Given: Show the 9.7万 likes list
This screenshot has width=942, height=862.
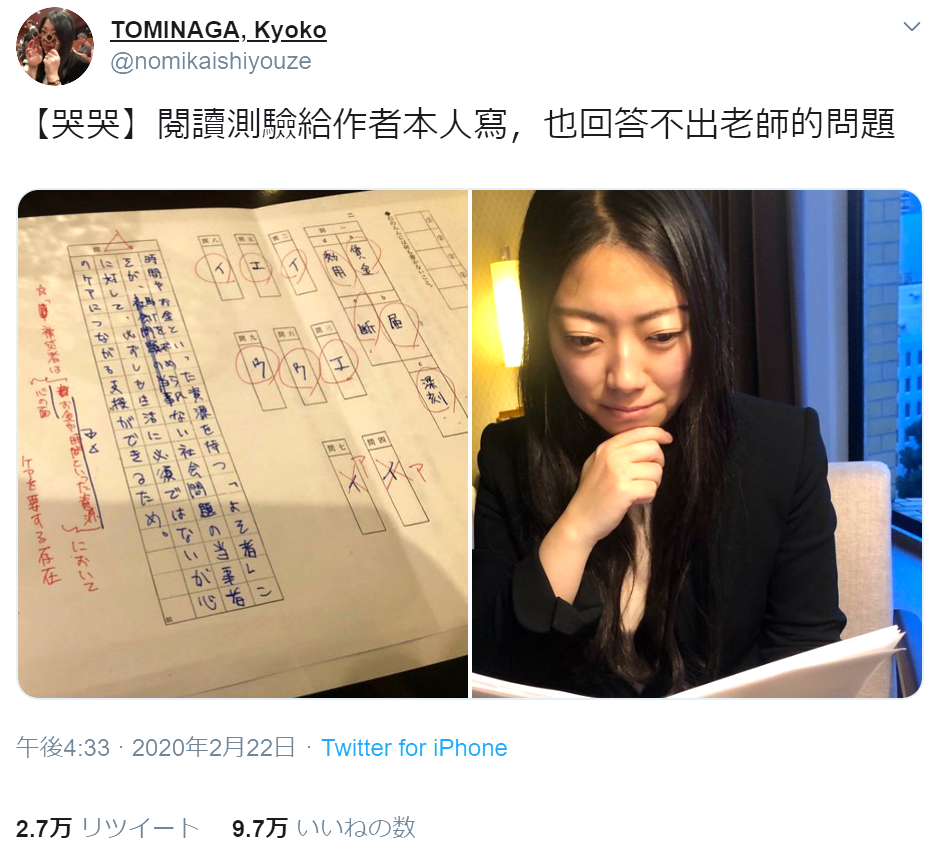Looking at the screenshot, I should [x=324, y=828].
